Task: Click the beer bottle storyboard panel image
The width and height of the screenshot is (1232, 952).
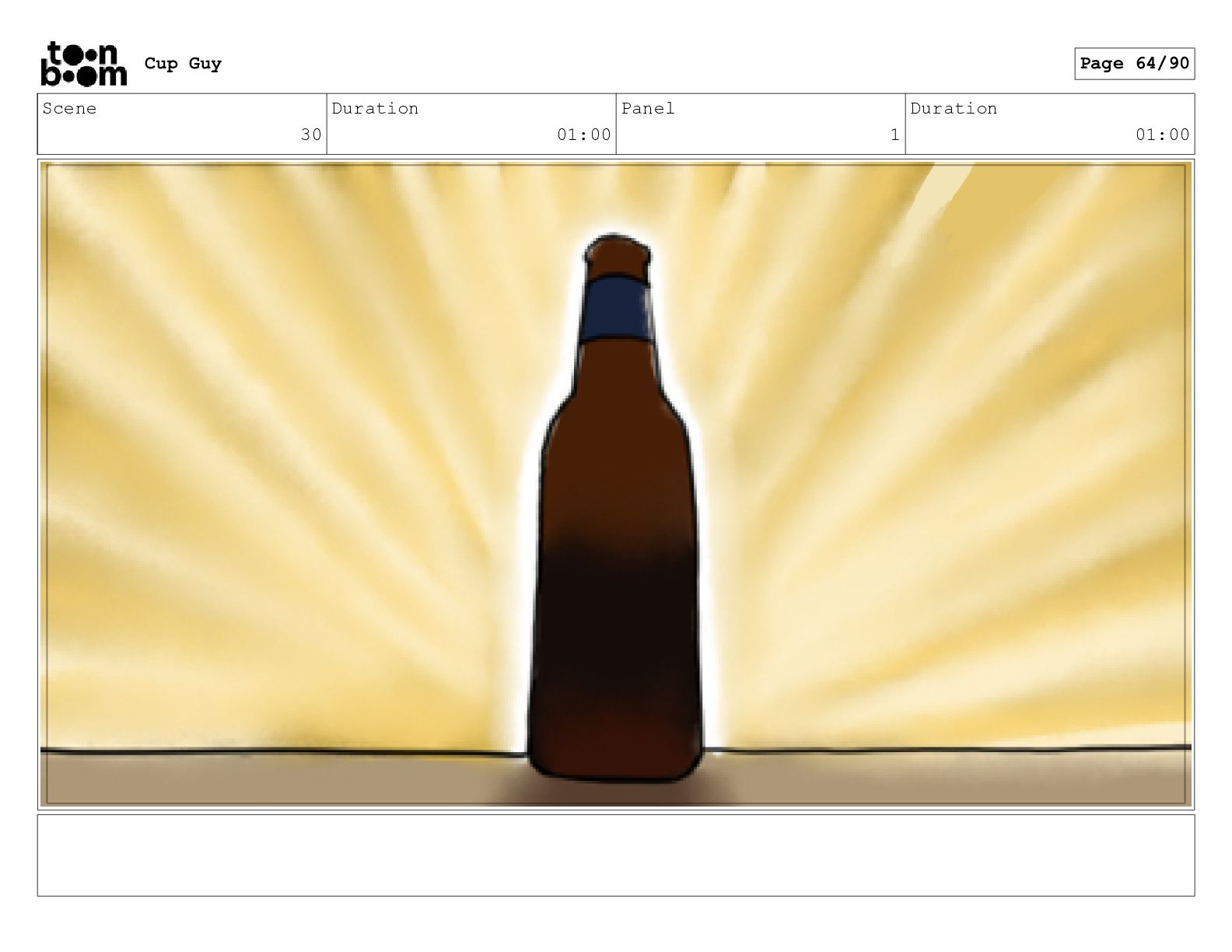Action: point(616,485)
